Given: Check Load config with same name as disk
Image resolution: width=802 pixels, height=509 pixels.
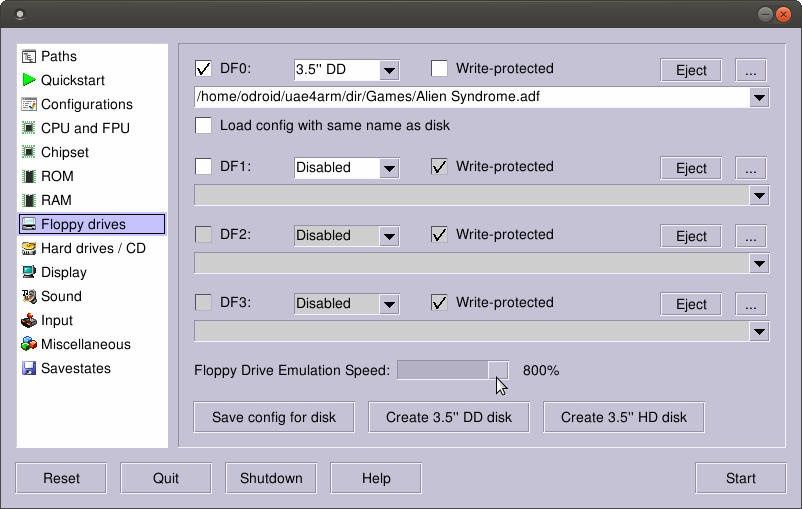Looking at the screenshot, I should [x=203, y=126].
